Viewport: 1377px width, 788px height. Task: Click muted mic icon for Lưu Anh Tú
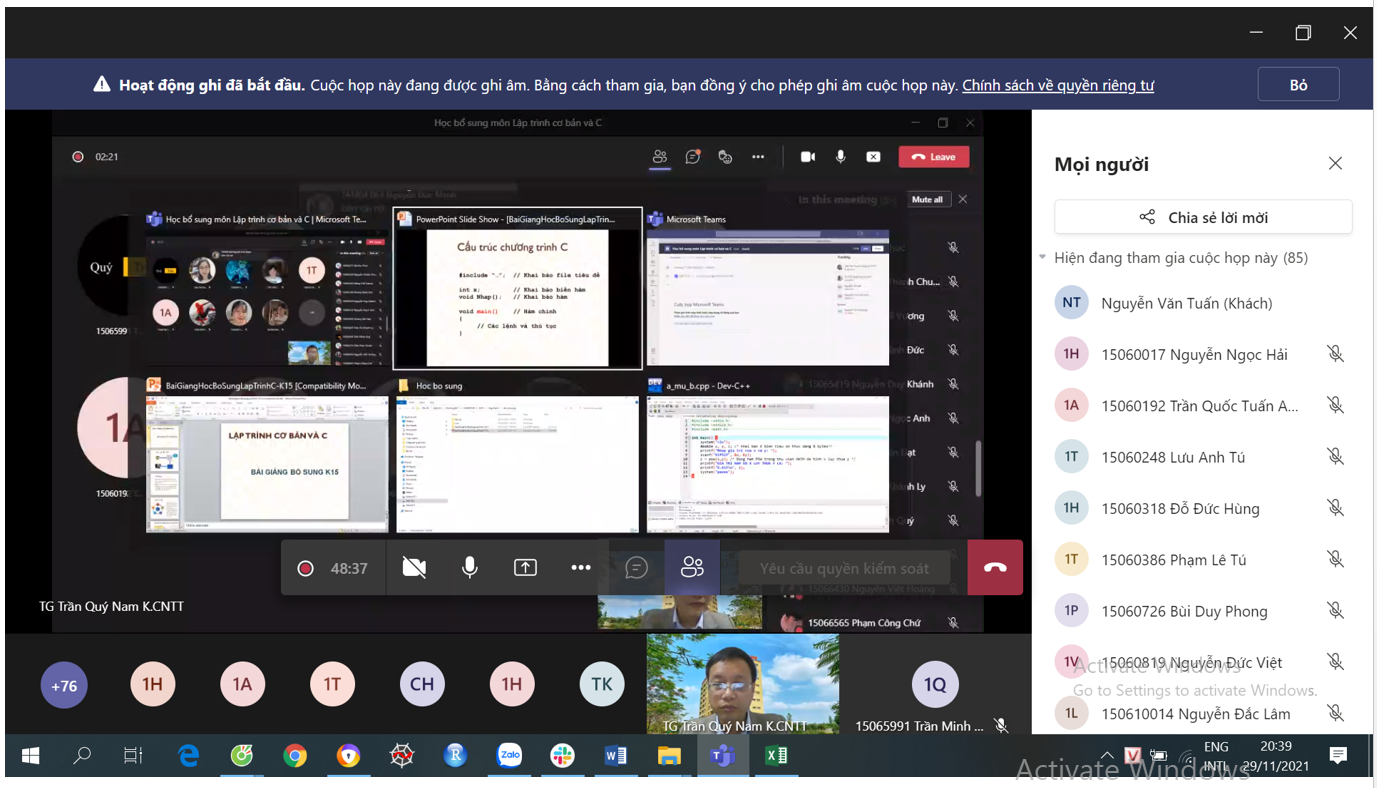[1335, 457]
